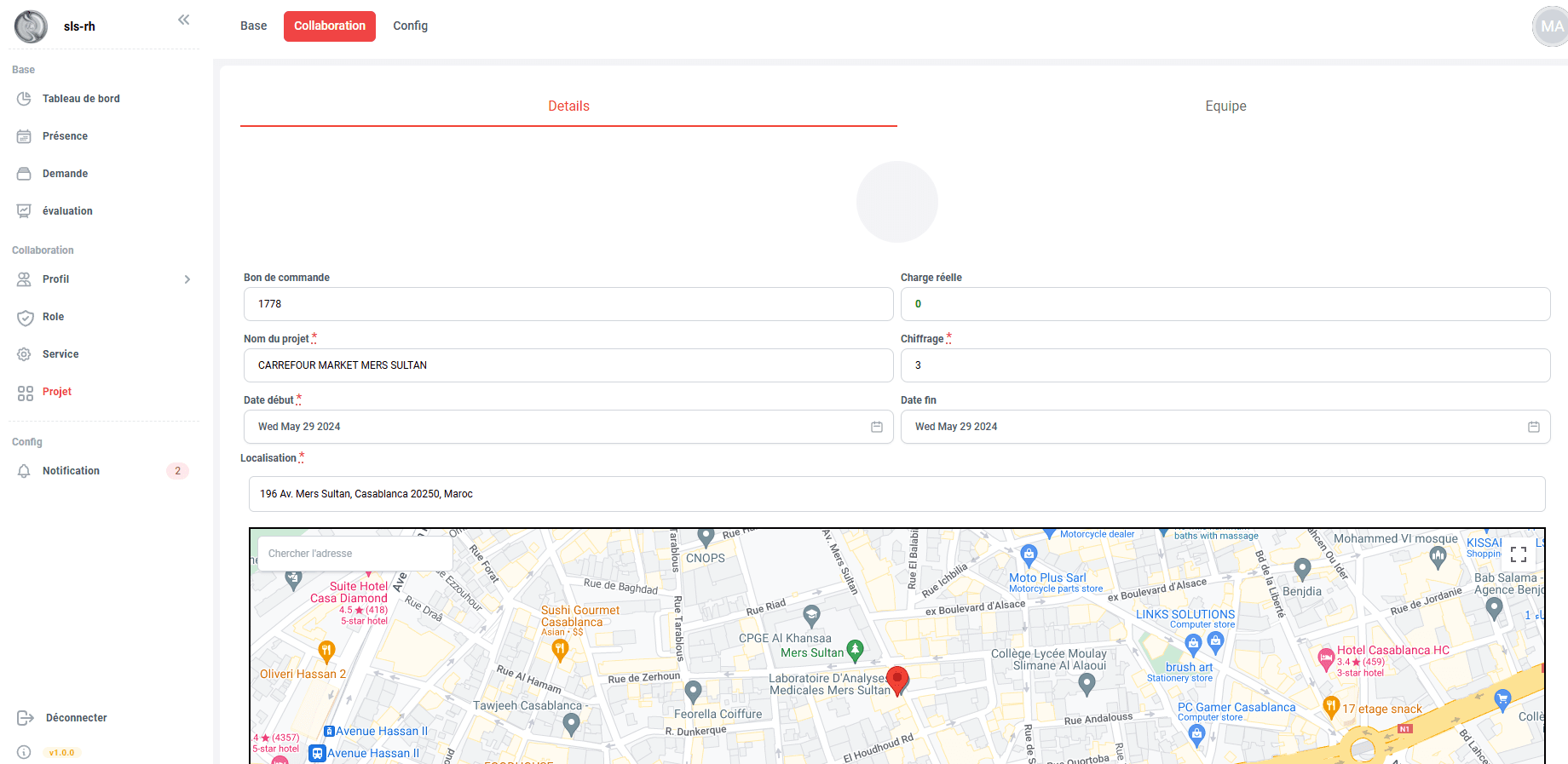This screenshot has width=1568, height=764.
Task: Click the Mers Sultan park pin
Action: (x=855, y=651)
